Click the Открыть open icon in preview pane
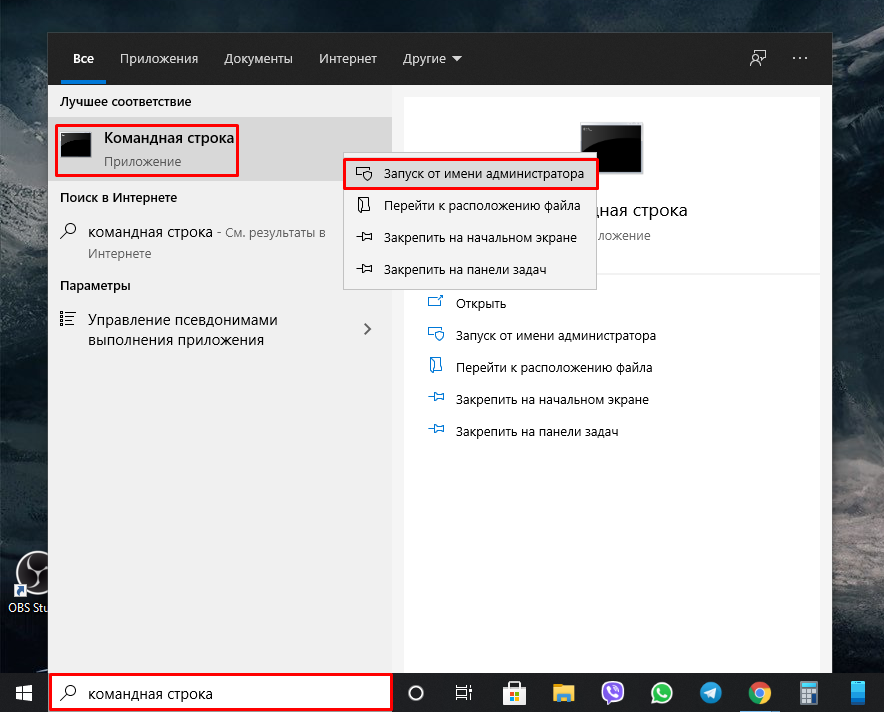 coord(436,301)
